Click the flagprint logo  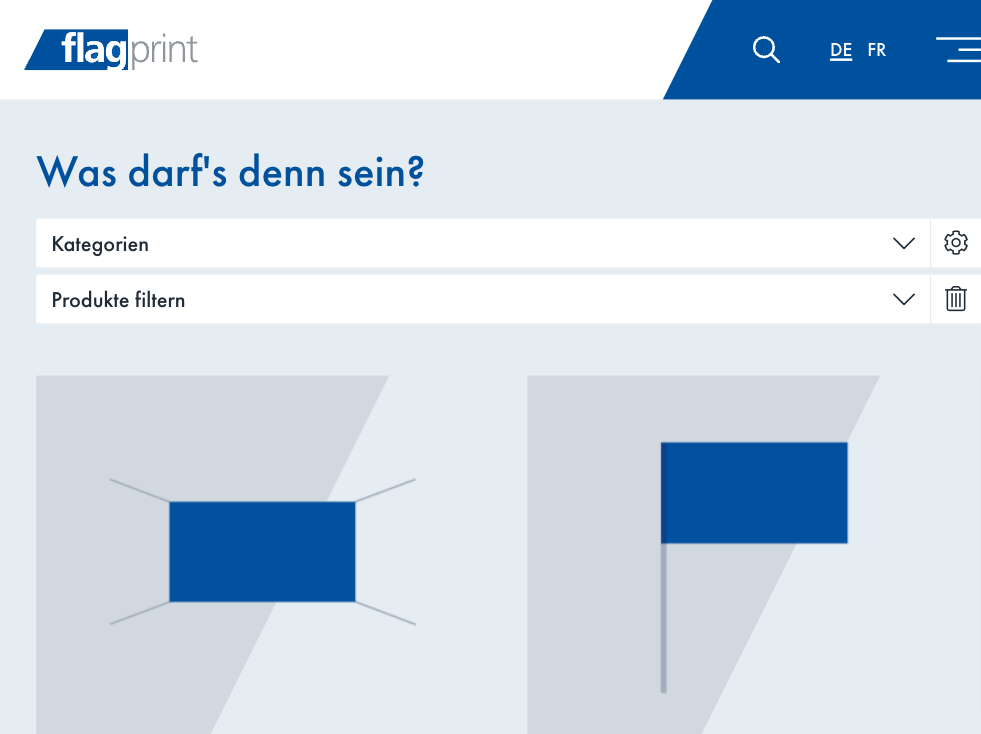pos(112,50)
